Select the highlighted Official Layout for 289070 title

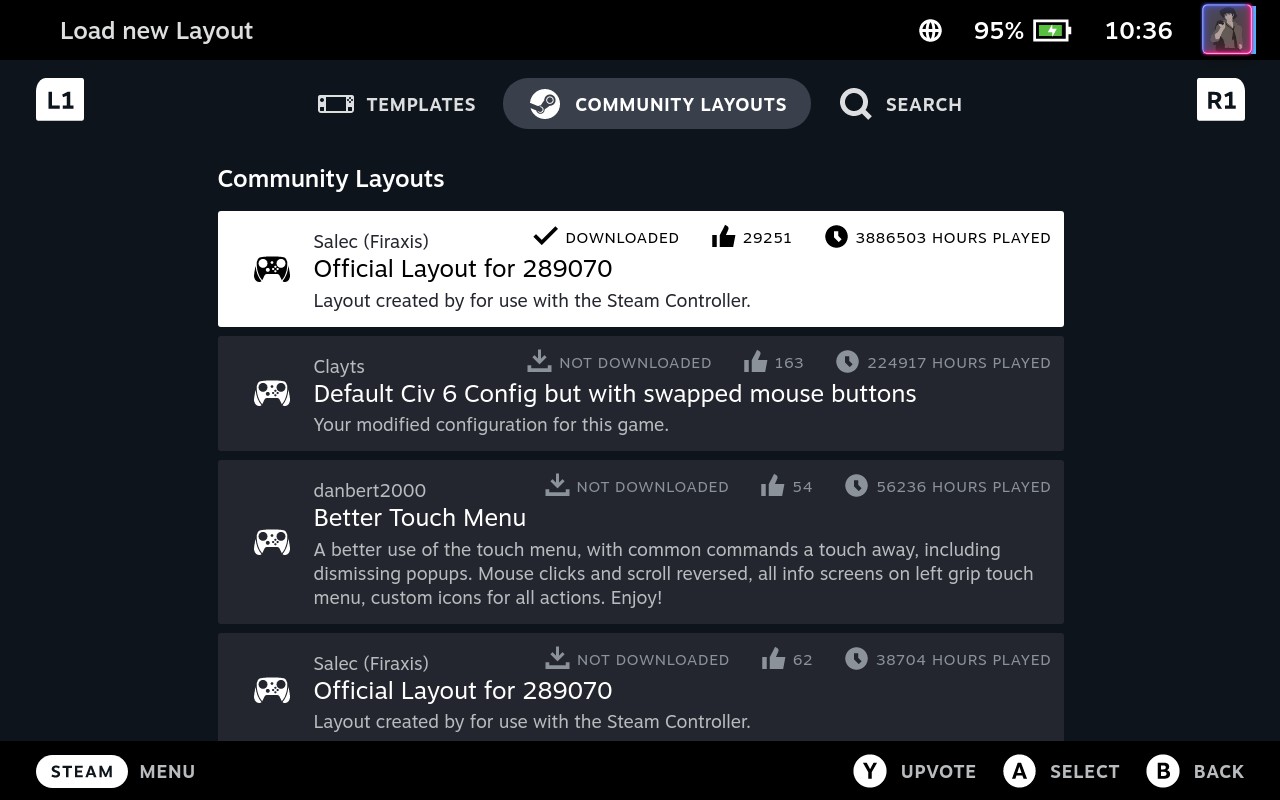tap(463, 269)
